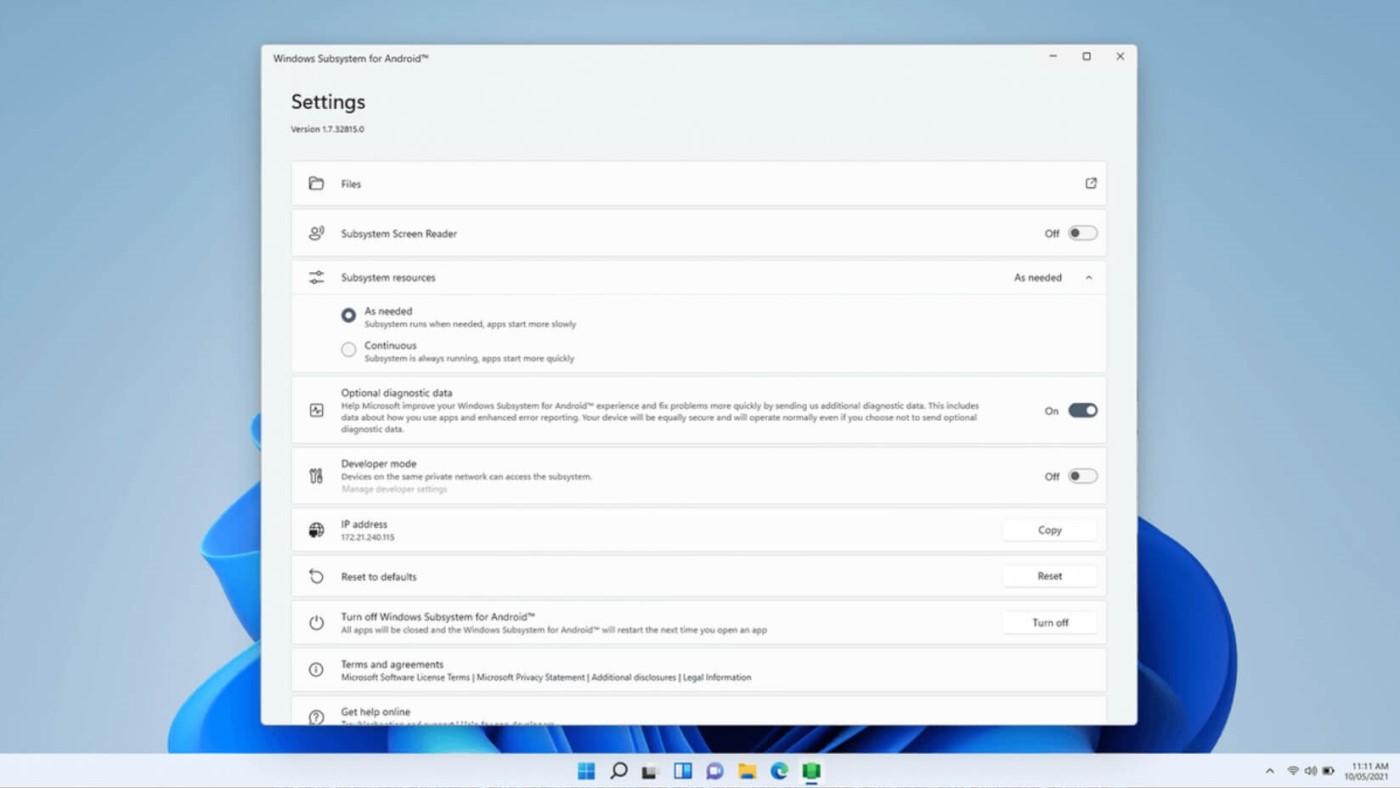The image size is (1400, 788).
Task: Click the Subsystem Screen Reader accessibility icon
Action: pos(316,232)
